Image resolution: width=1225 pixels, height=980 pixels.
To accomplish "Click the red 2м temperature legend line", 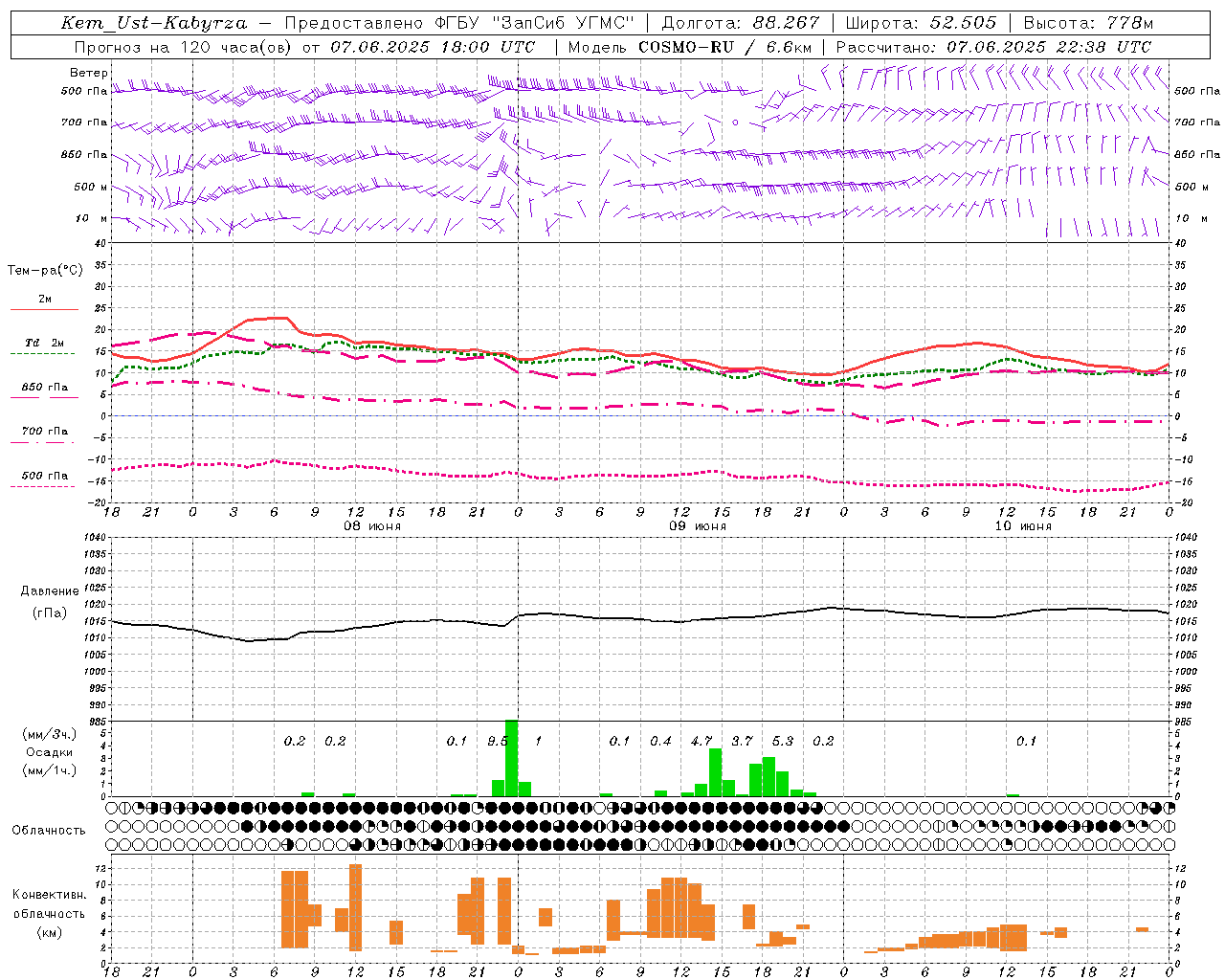I will coord(45,309).
